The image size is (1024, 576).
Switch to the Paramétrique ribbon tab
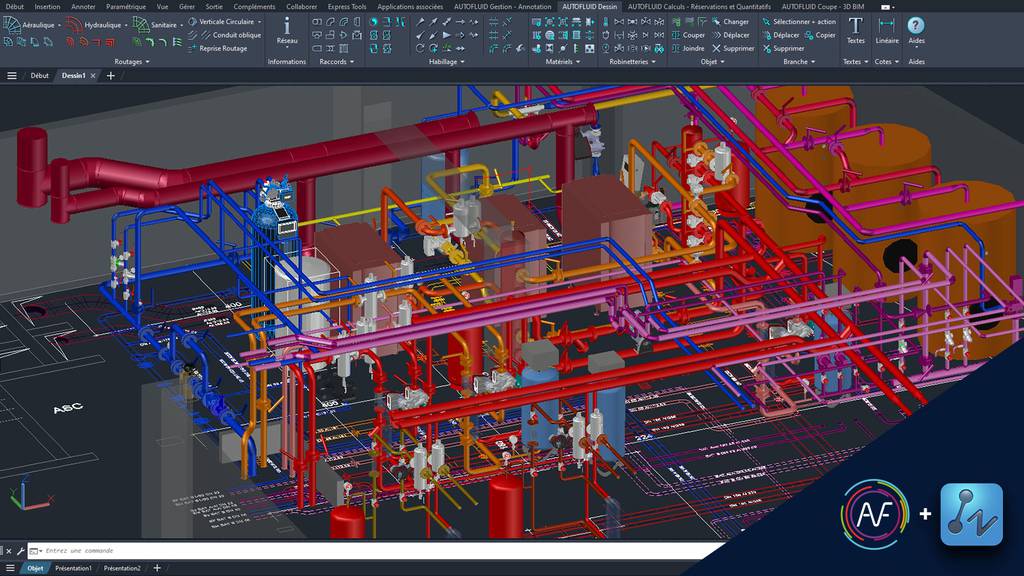tap(126, 7)
